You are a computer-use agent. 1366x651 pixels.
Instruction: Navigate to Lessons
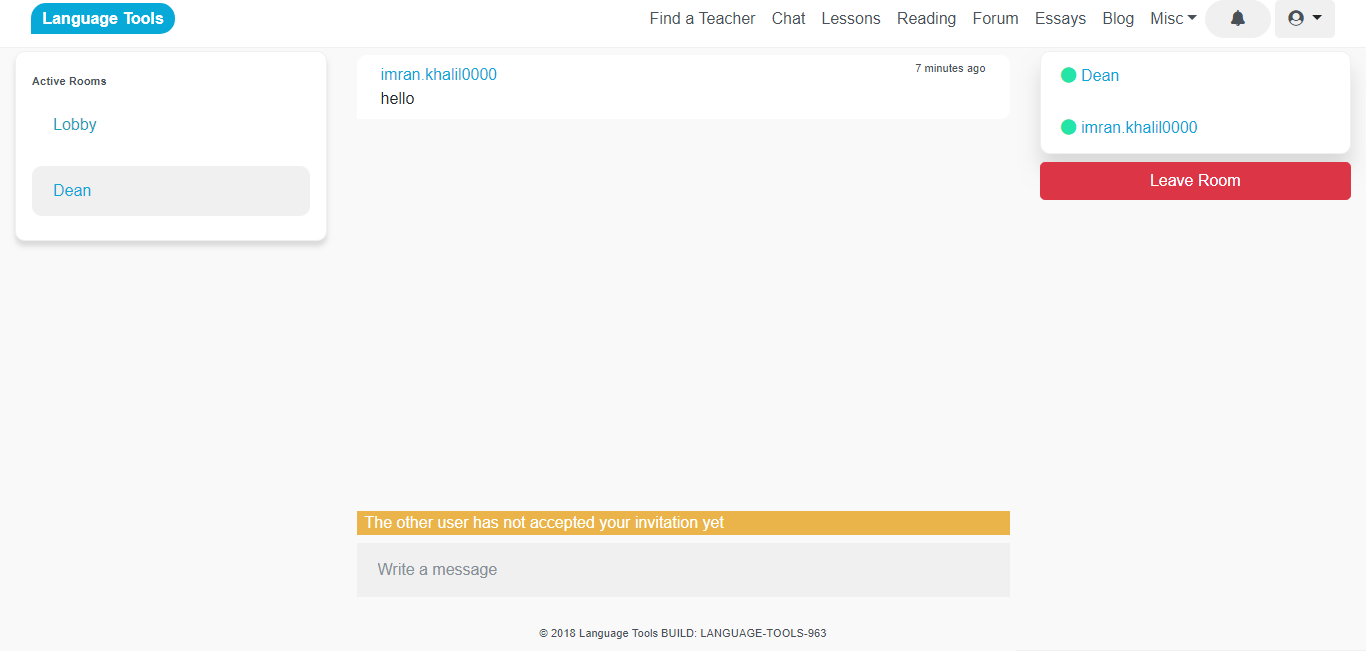[x=850, y=19]
